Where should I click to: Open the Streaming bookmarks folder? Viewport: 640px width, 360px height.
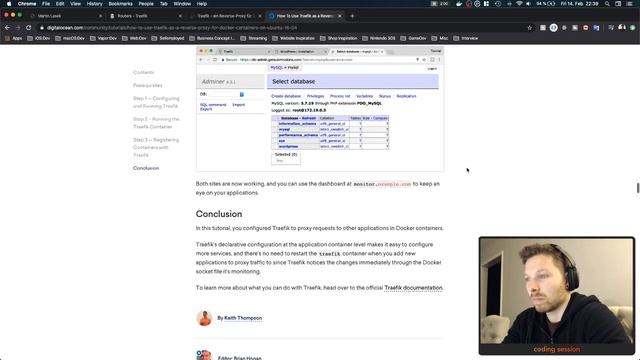point(253,38)
